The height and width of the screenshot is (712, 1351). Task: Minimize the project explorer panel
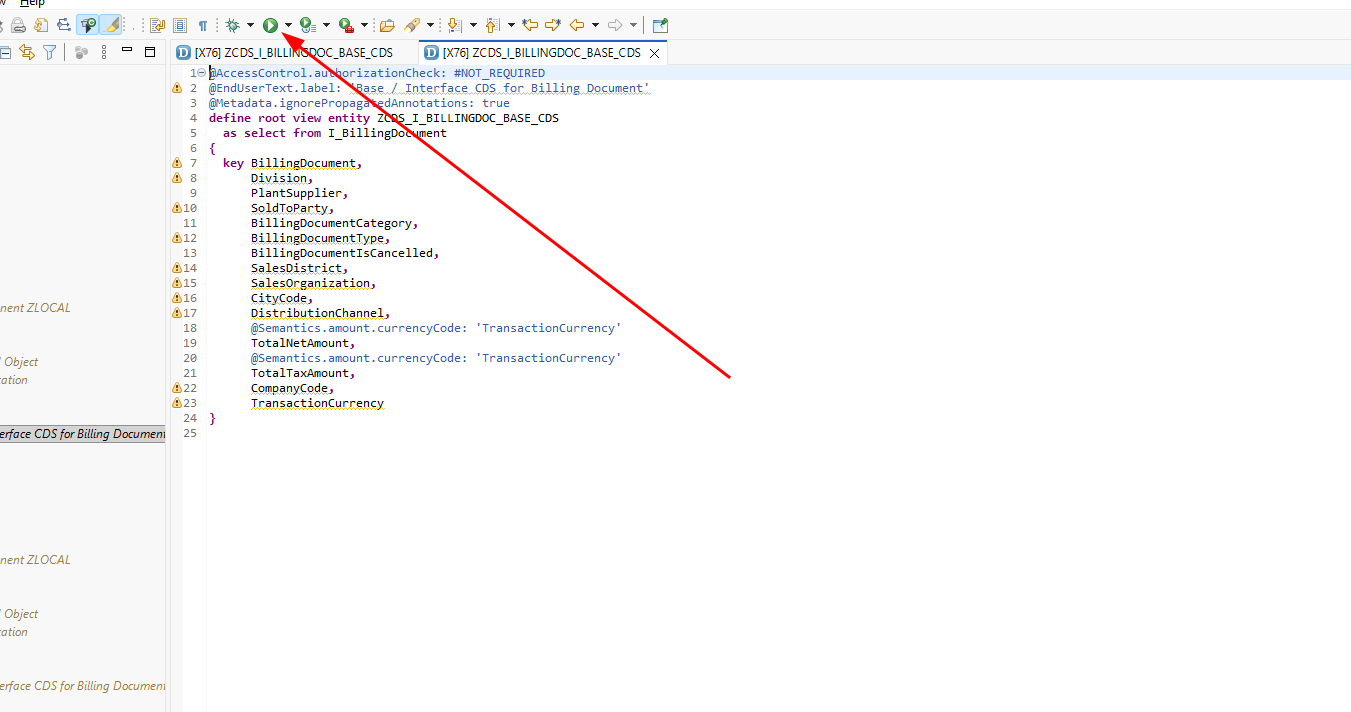tap(127, 50)
